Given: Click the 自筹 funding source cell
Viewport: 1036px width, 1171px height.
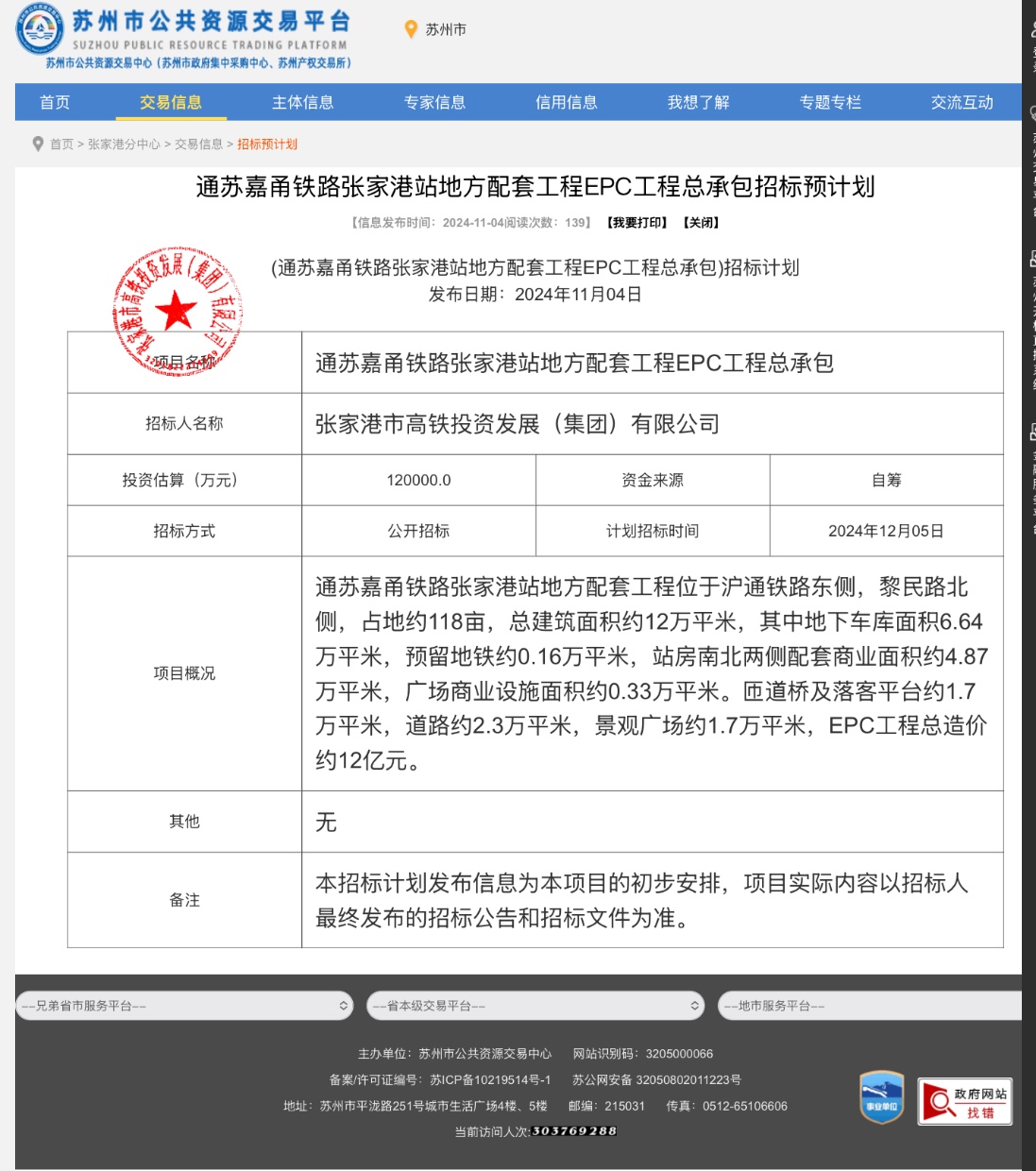Looking at the screenshot, I should point(887,480).
